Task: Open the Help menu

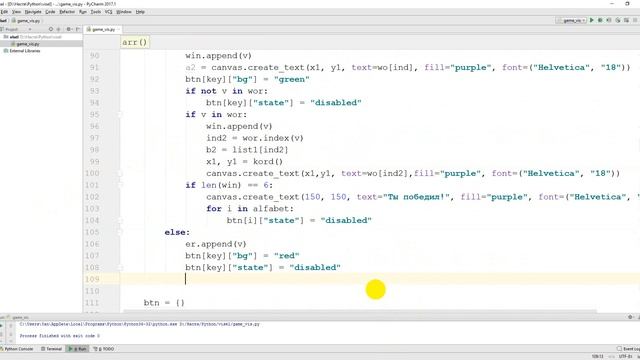Action: coord(140,12)
